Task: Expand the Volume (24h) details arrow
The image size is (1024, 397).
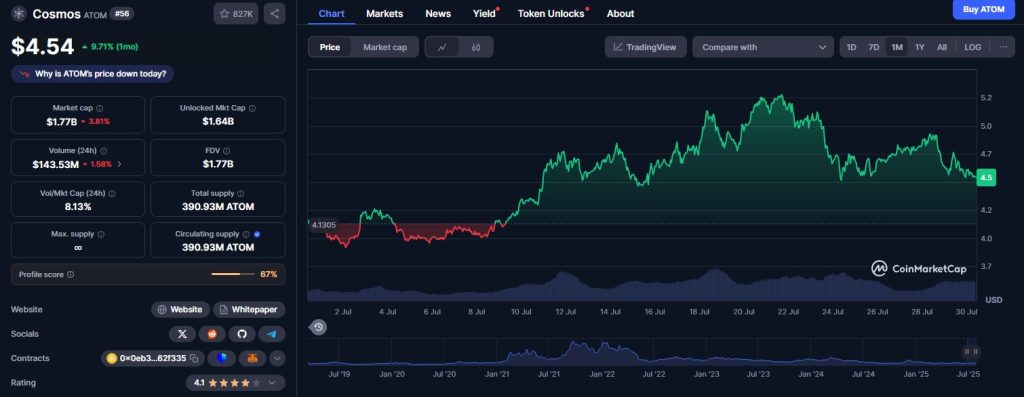Action: (119, 164)
